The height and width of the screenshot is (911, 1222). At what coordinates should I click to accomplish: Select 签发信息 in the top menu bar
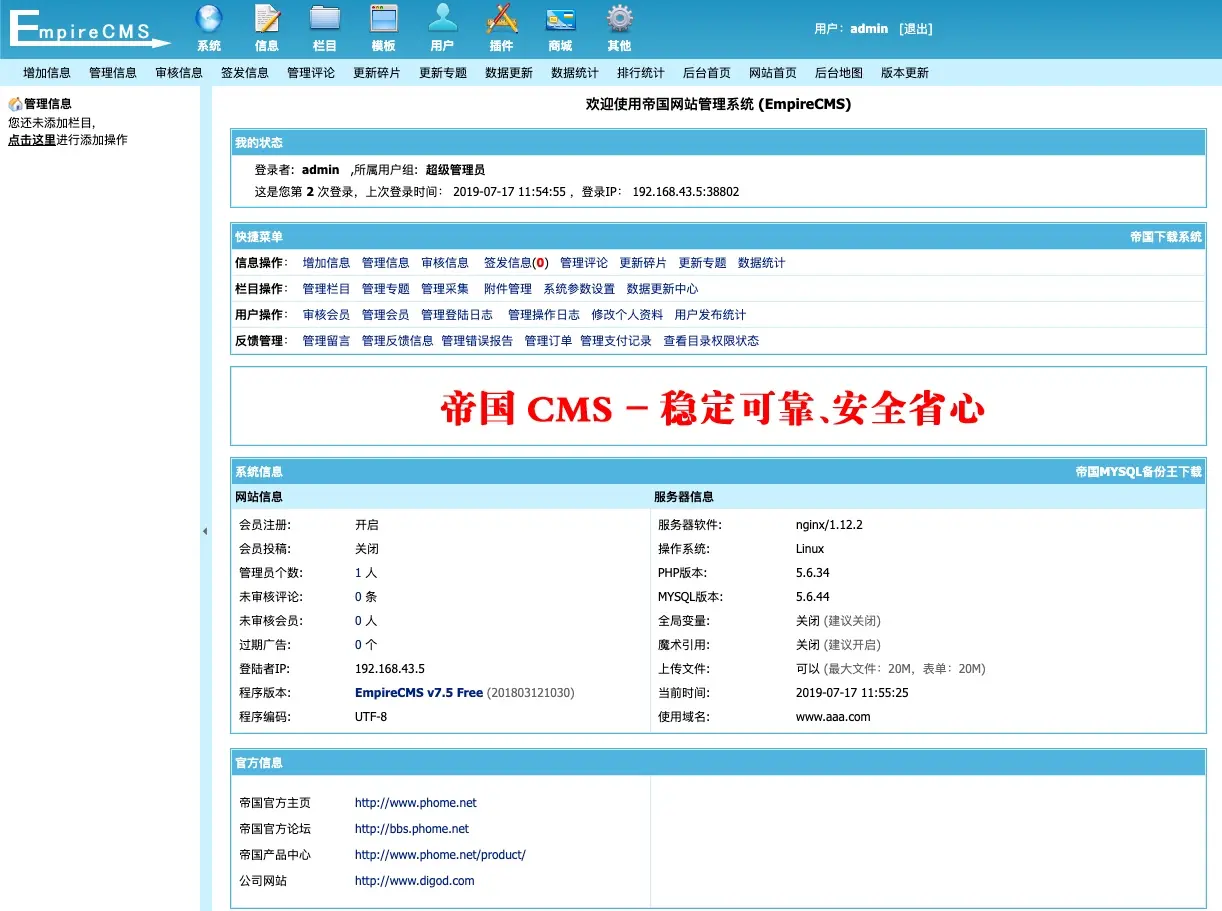tap(245, 73)
